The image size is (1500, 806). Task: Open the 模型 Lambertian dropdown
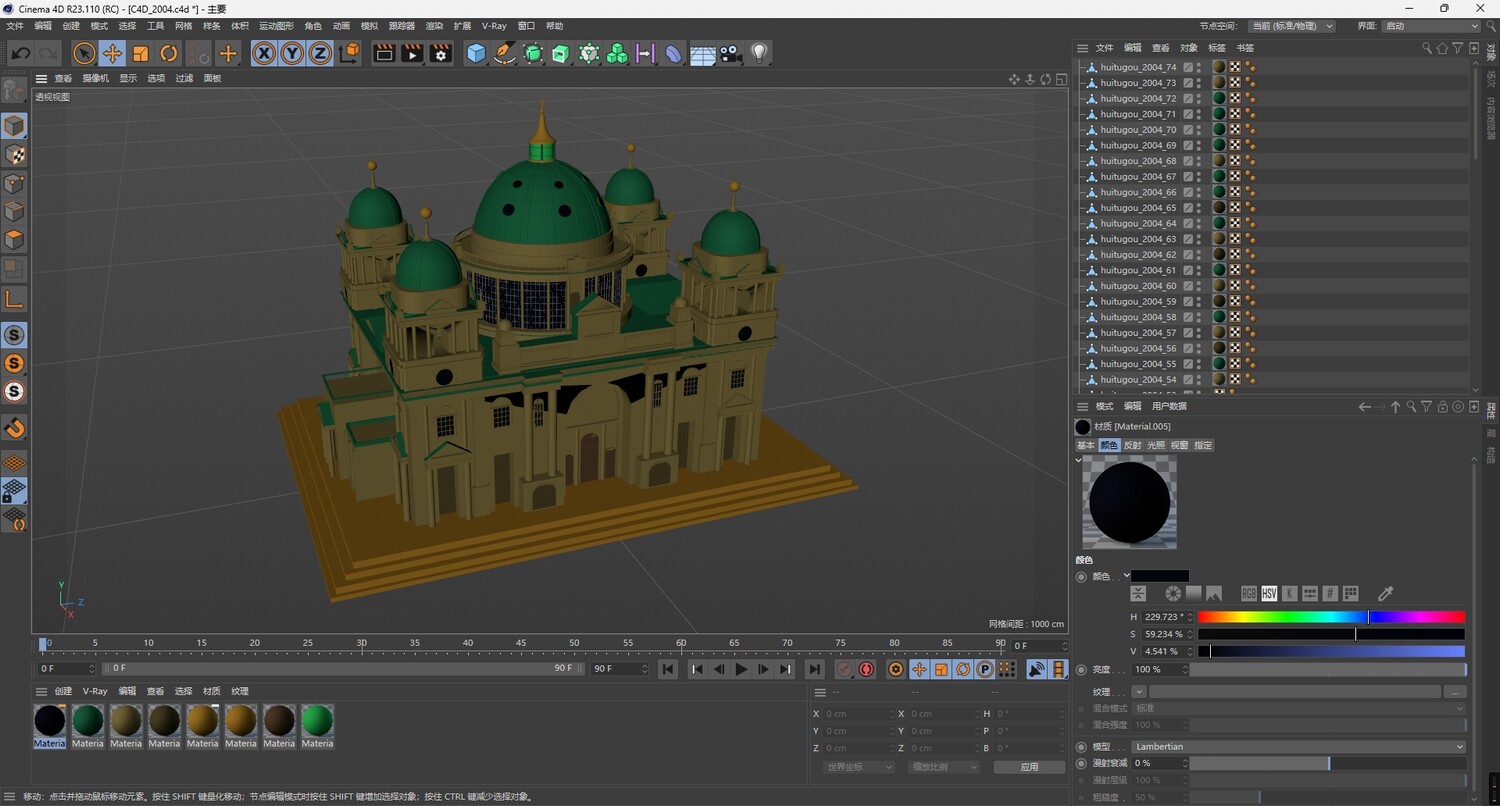point(1298,747)
